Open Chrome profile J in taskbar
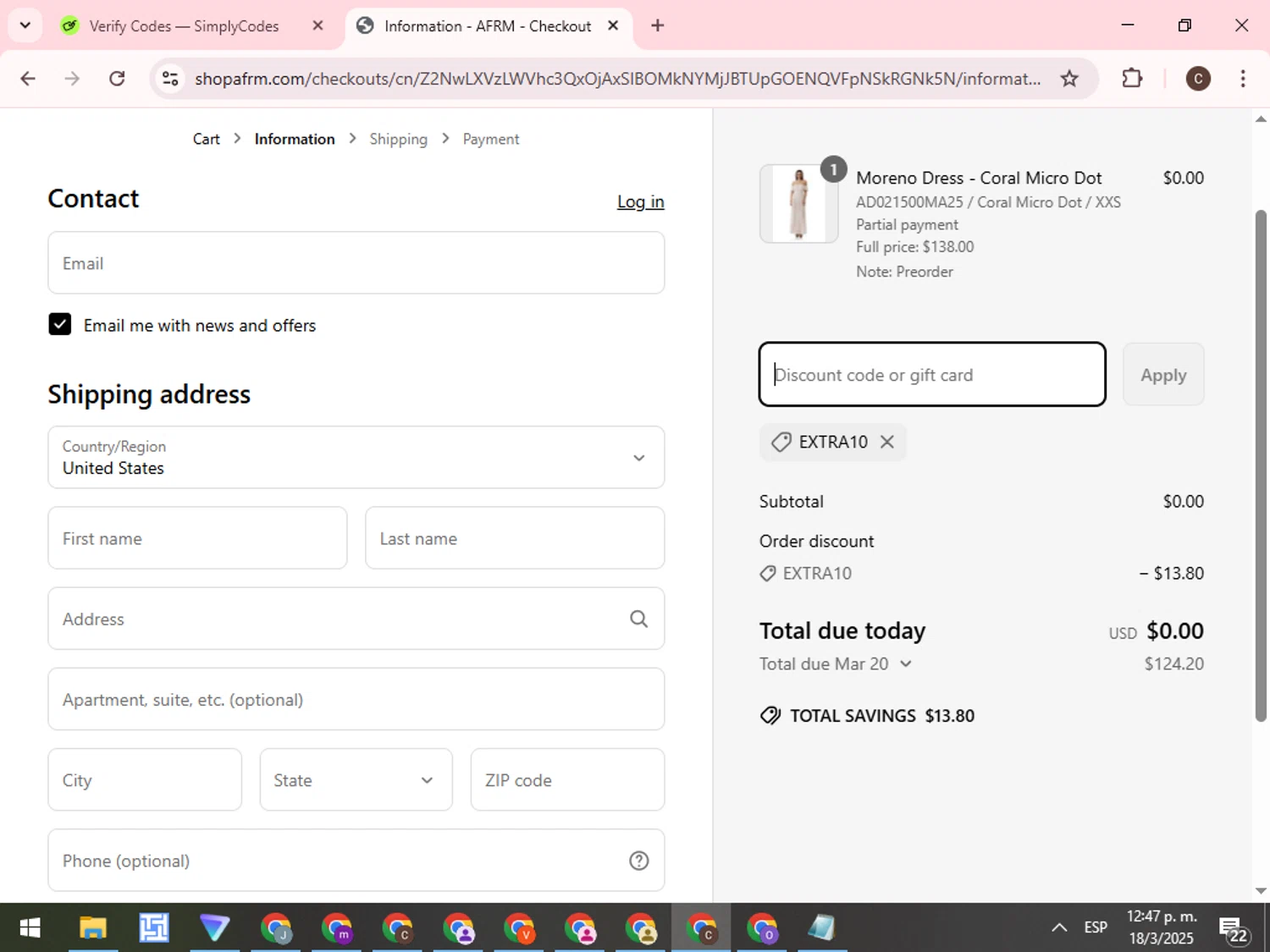Image resolution: width=1270 pixels, height=952 pixels. pyautogui.click(x=276, y=928)
